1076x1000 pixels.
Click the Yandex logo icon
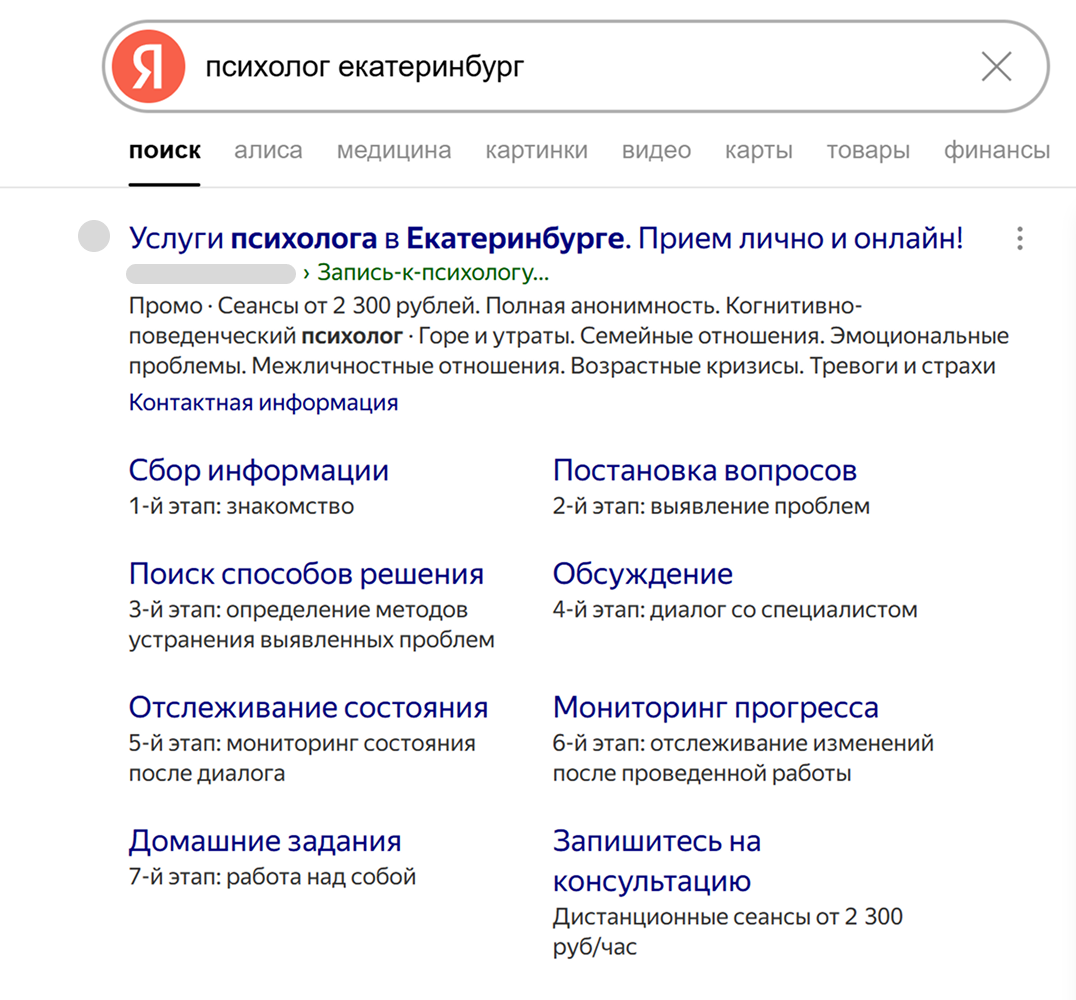click(148, 66)
